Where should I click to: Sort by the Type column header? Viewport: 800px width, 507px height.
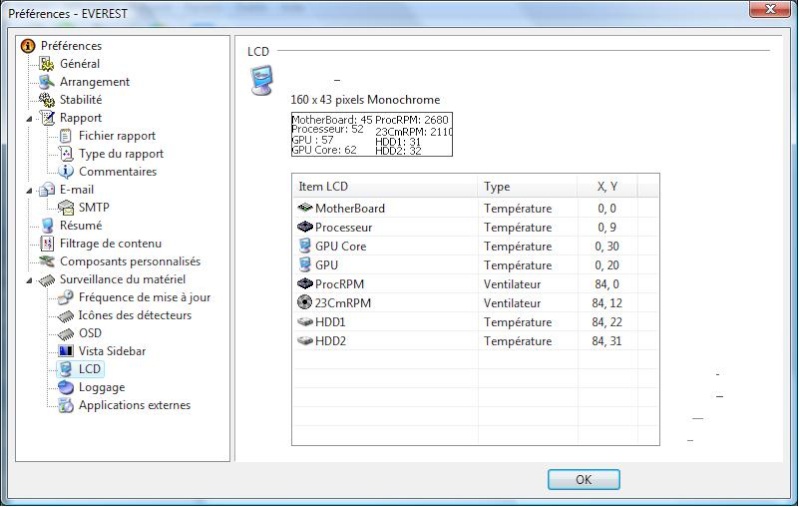[x=528, y=187]
